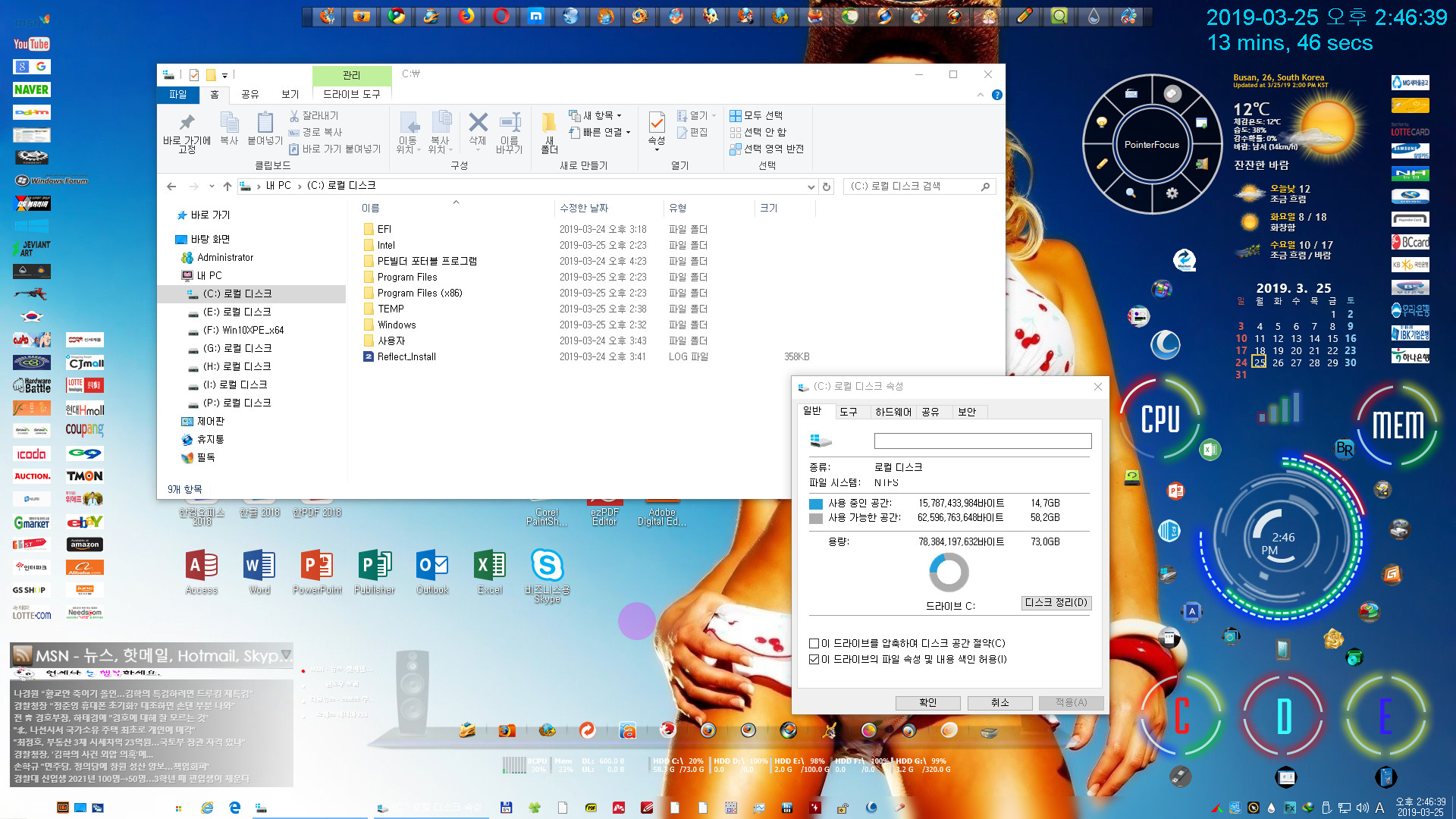Pin to Quick Access (바로 가기에 고정) in ribbon

[x=187, y=133]
